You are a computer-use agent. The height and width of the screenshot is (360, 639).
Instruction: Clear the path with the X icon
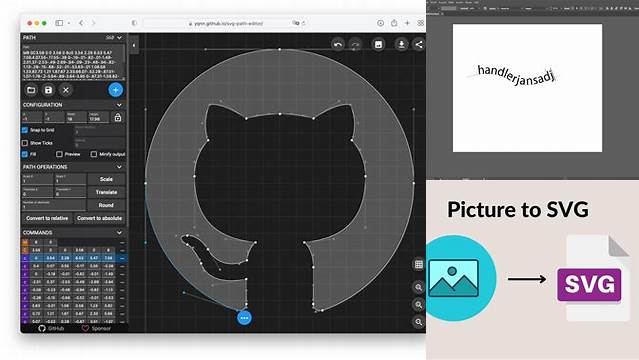pos(66,90)
